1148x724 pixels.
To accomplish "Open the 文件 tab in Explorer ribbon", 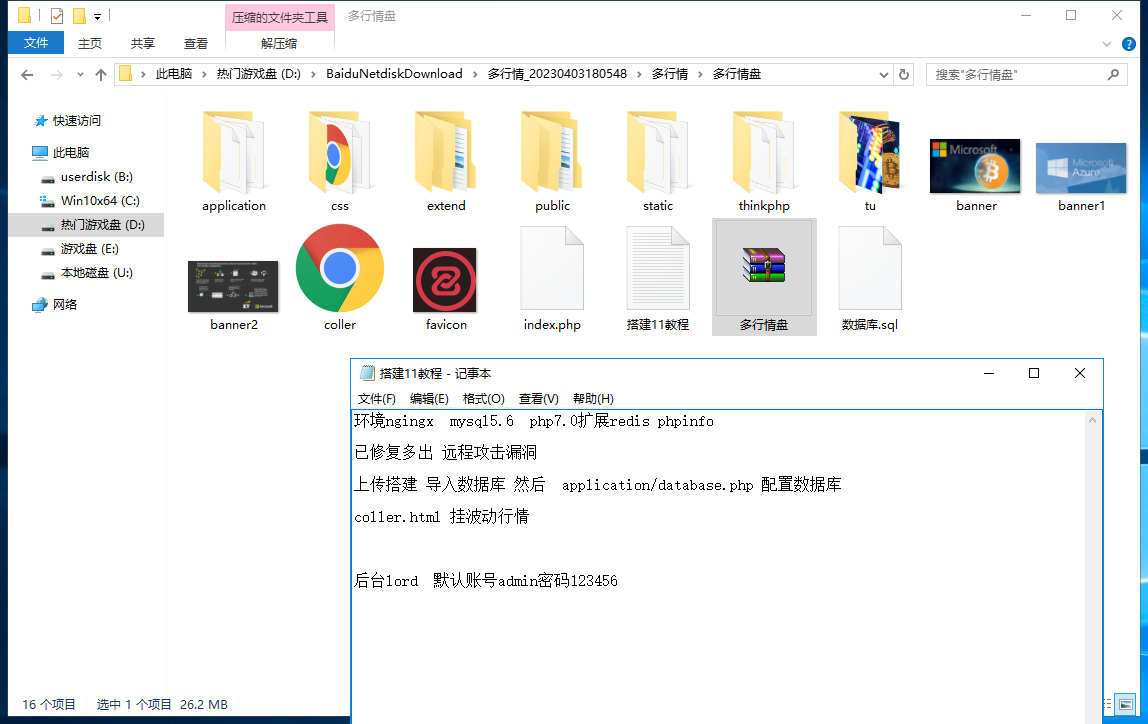I will [36, 43].
